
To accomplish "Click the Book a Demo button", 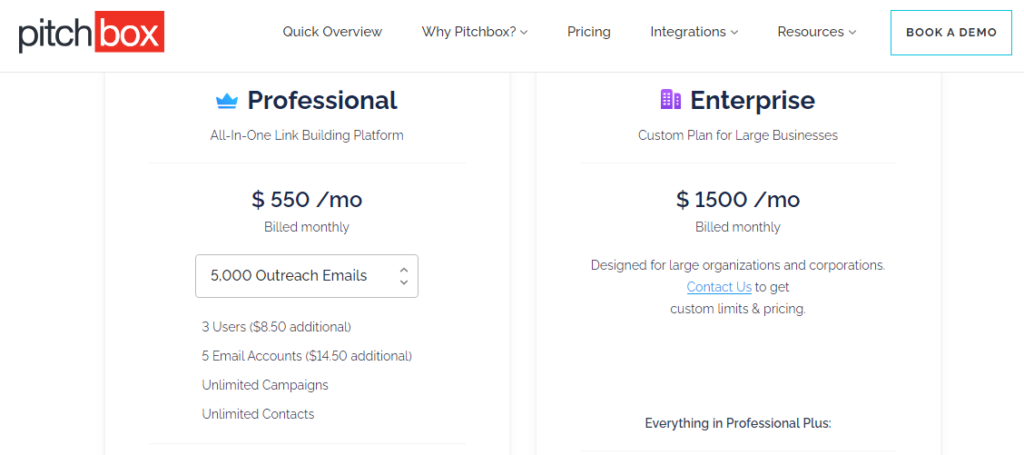I will pos(951,32).
